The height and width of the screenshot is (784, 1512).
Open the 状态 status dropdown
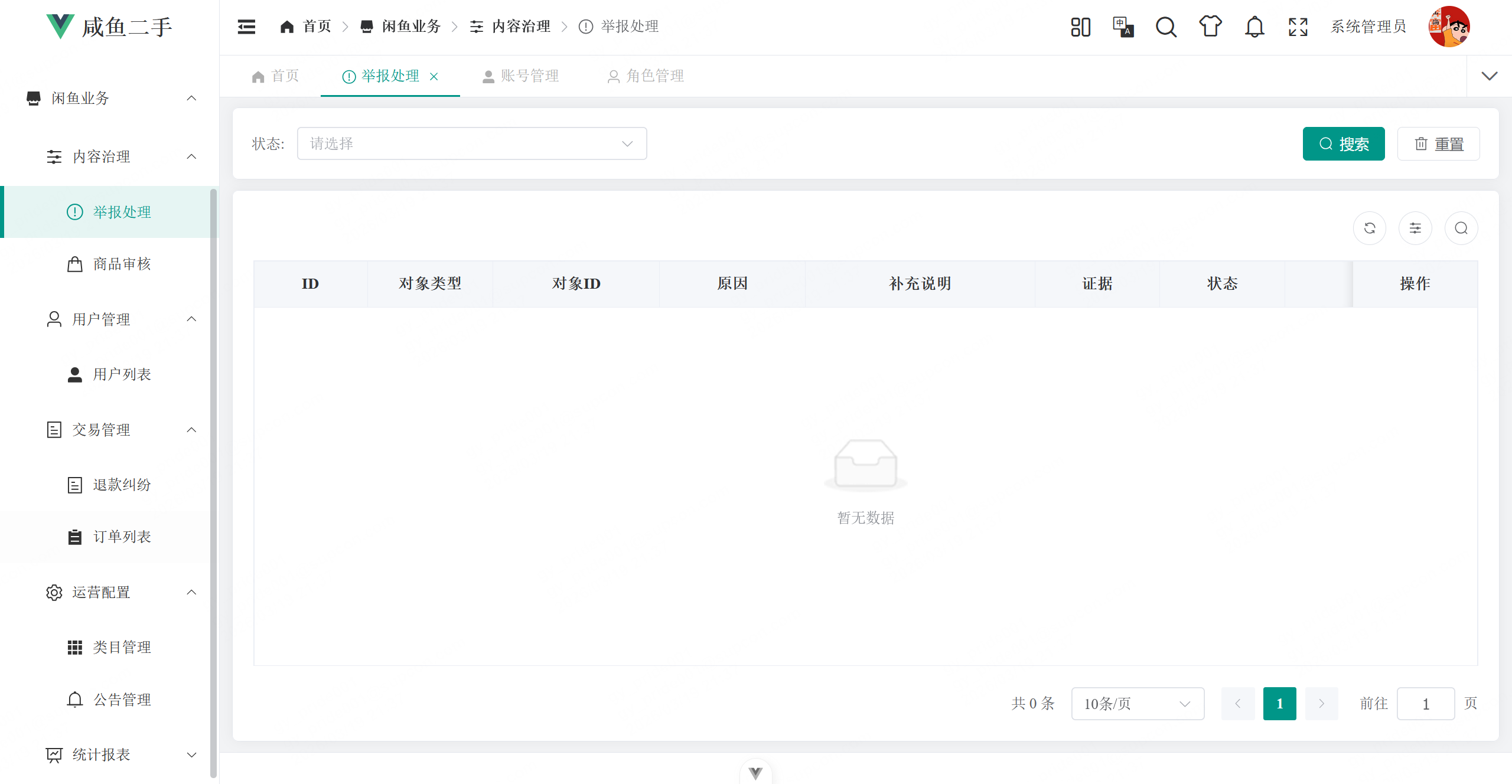click(x=472, y=143)
